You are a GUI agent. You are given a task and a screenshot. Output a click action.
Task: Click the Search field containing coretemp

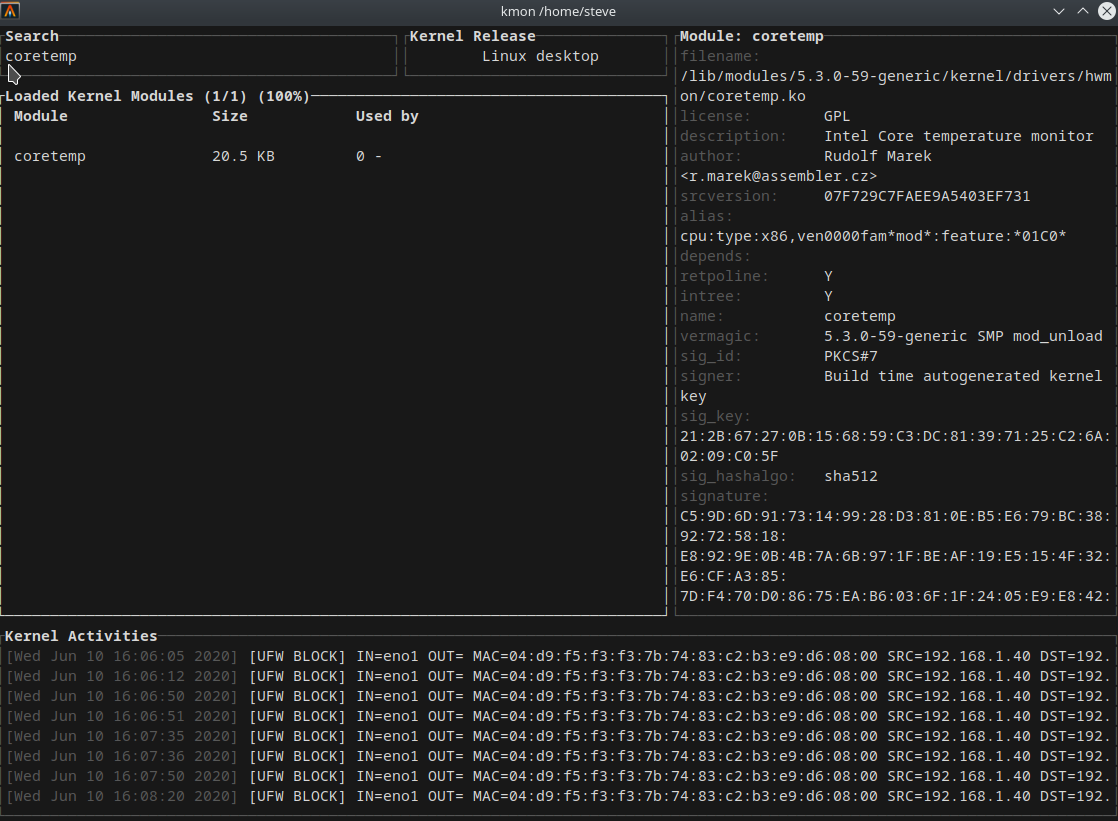[x=200, y=56]
